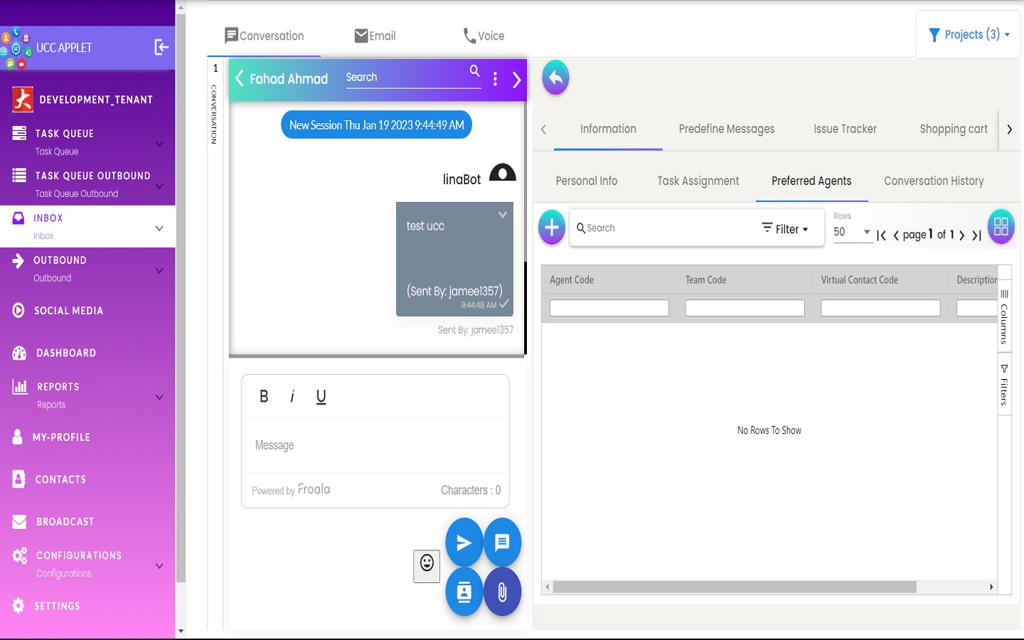
Task: Open the Projects (3) dropdown
Action: [968, 35]
